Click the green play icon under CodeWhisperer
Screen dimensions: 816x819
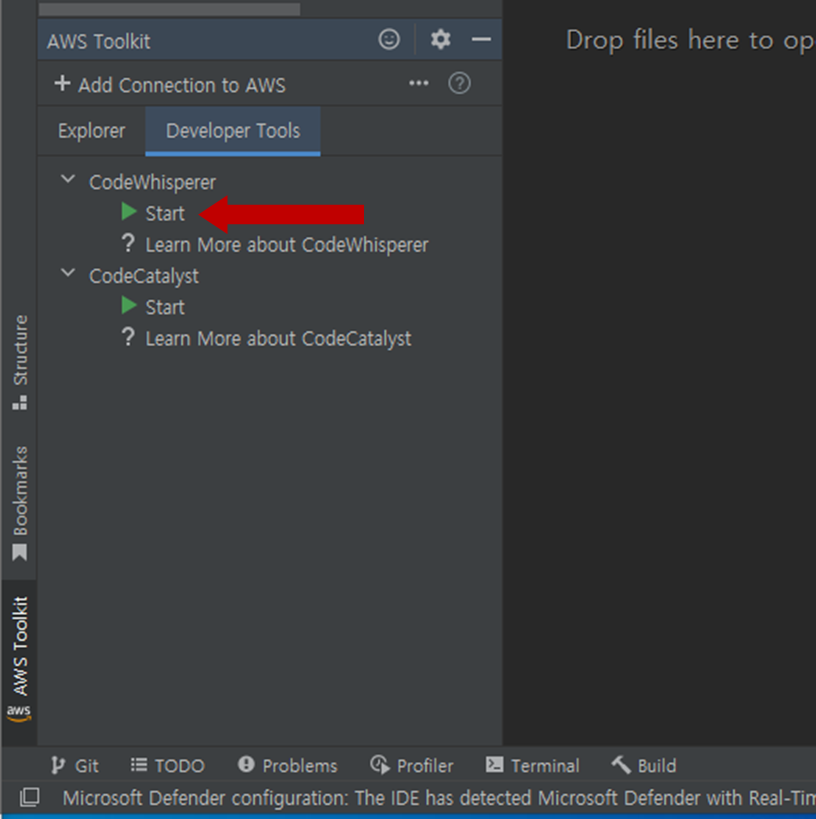pyautogui.click(x=129, y=212)
